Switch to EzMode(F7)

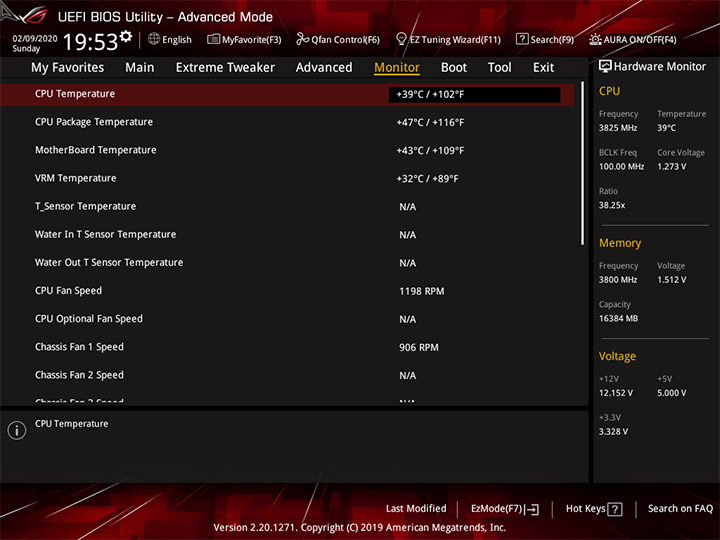tap(497, 509)
